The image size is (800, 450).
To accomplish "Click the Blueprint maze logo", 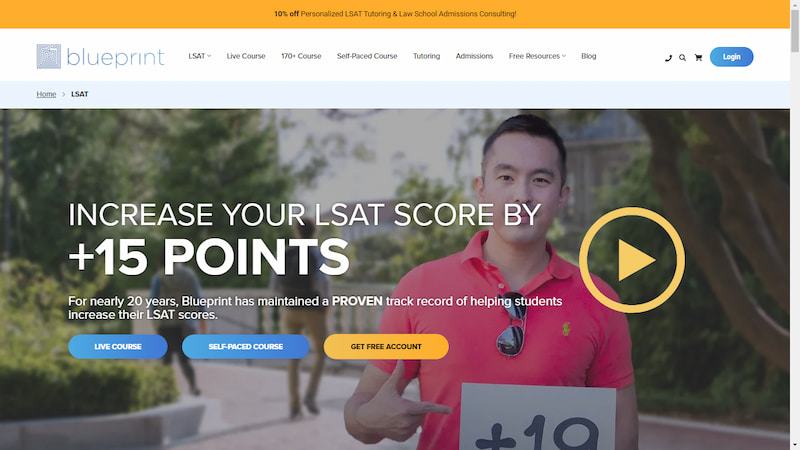I will [x=49, y=56].
